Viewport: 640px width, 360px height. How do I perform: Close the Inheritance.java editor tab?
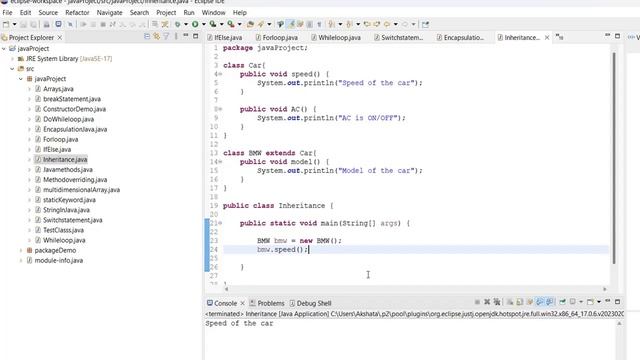point(547,38)
